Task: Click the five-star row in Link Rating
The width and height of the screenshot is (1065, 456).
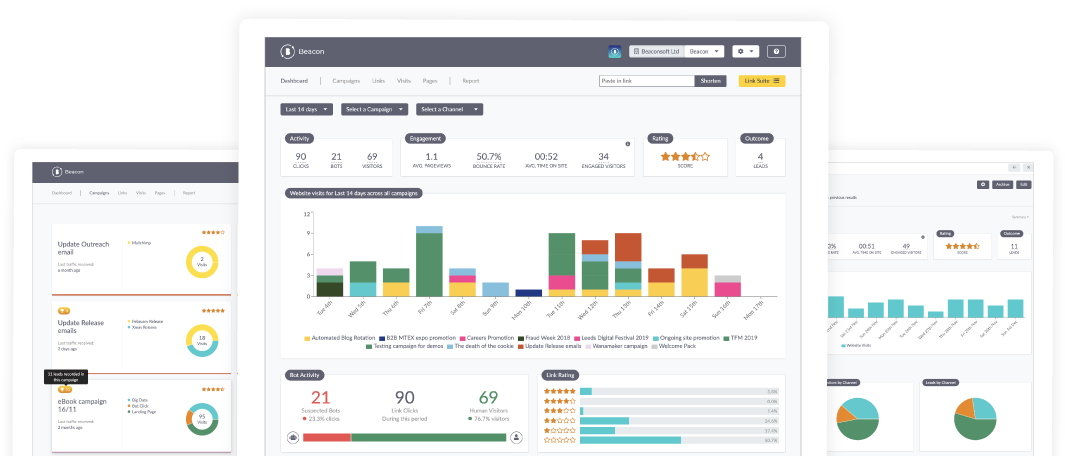Action: 661,391
